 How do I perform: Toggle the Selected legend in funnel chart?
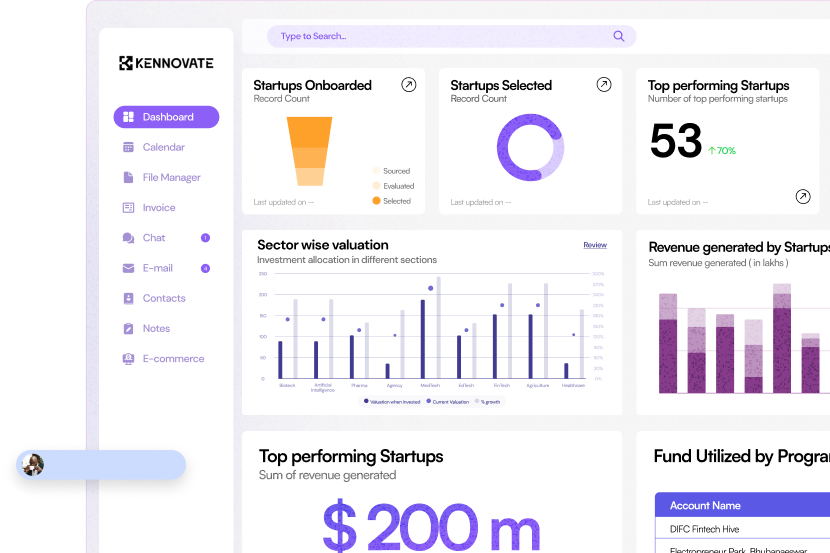pyautogui.click(x=390, y=201)
